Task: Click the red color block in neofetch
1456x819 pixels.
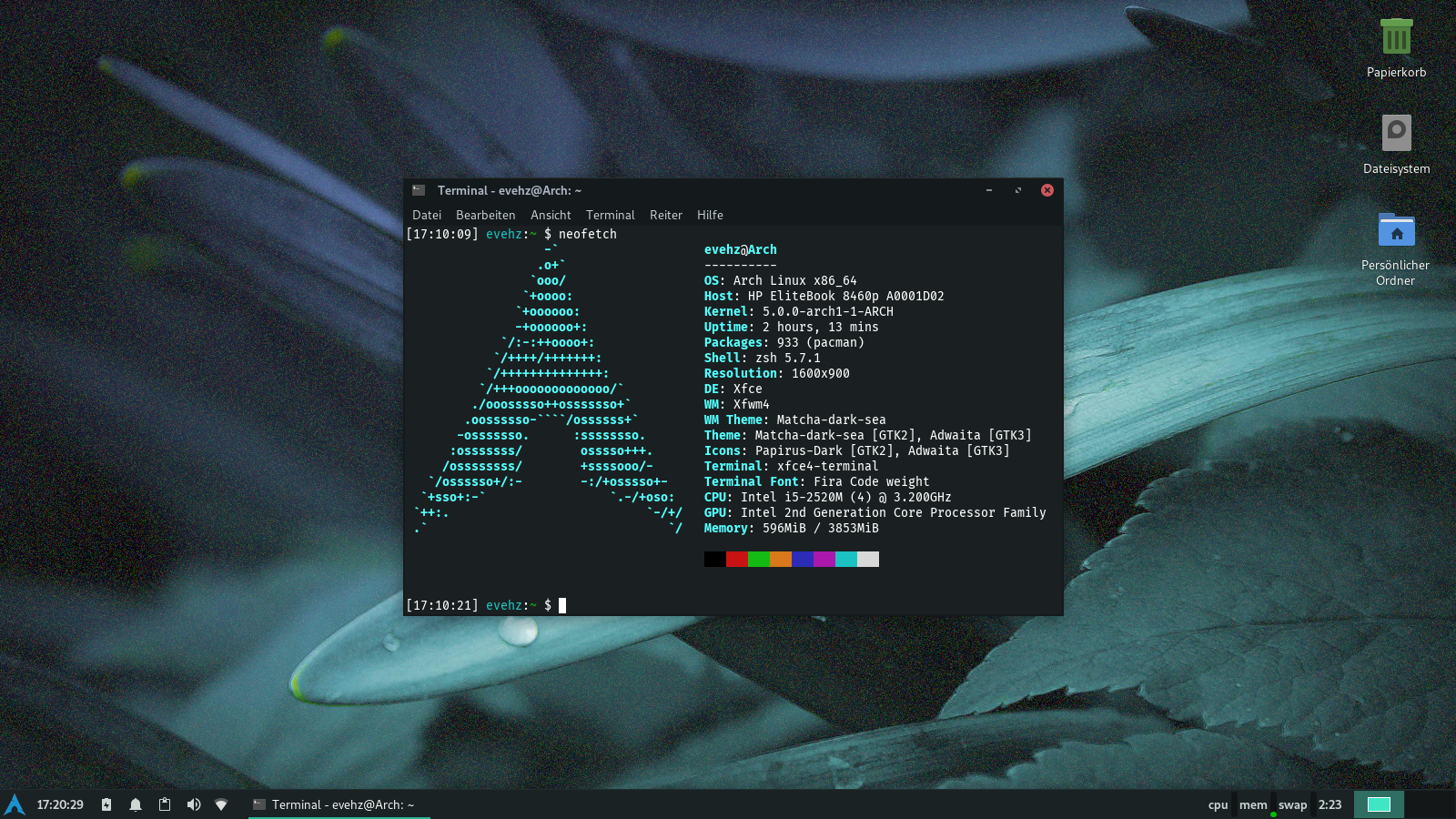Action: pos(737,559)
